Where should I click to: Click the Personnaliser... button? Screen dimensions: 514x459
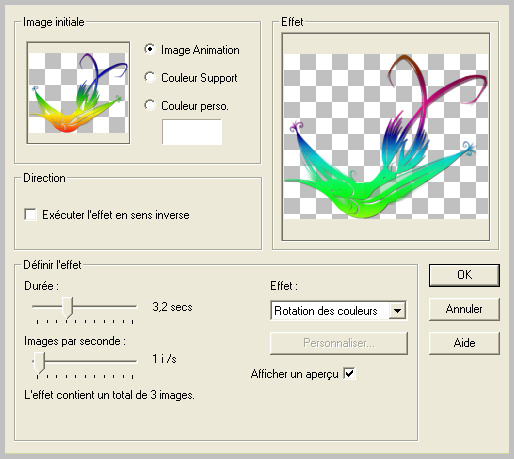[x=339, y=343]
